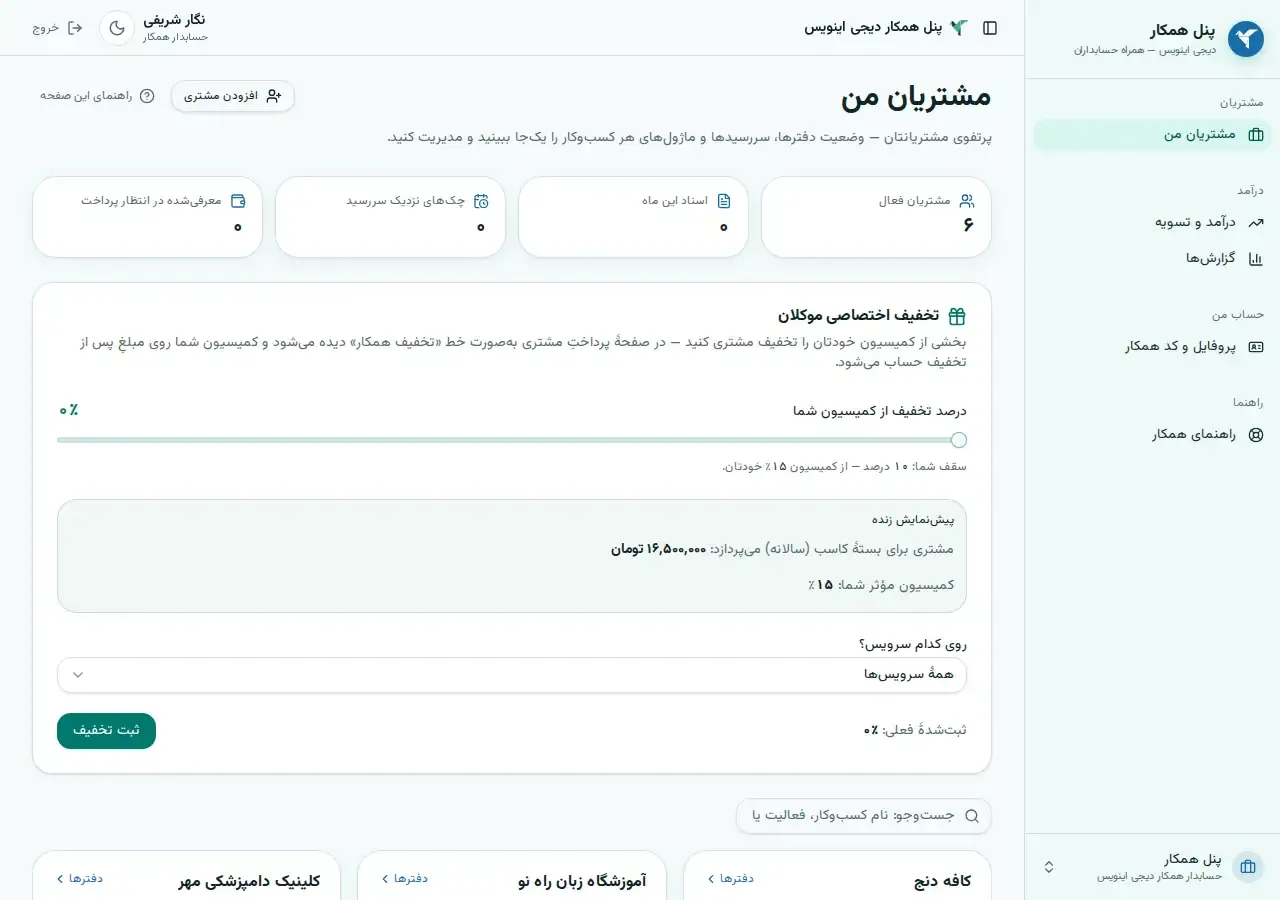Open گزارش‌ها in the sidebar
This screenshot has width=1280, height=900.
[x=1152, y=258]
